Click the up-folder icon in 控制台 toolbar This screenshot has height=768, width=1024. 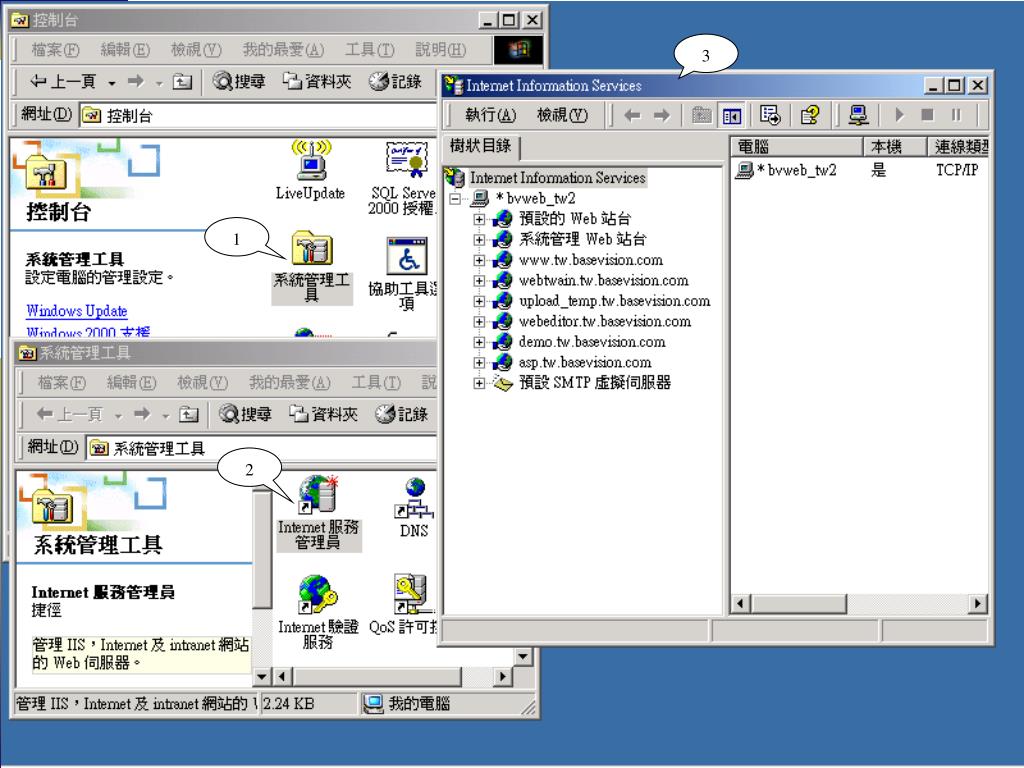pyautogui.click(x=182, y=82)
